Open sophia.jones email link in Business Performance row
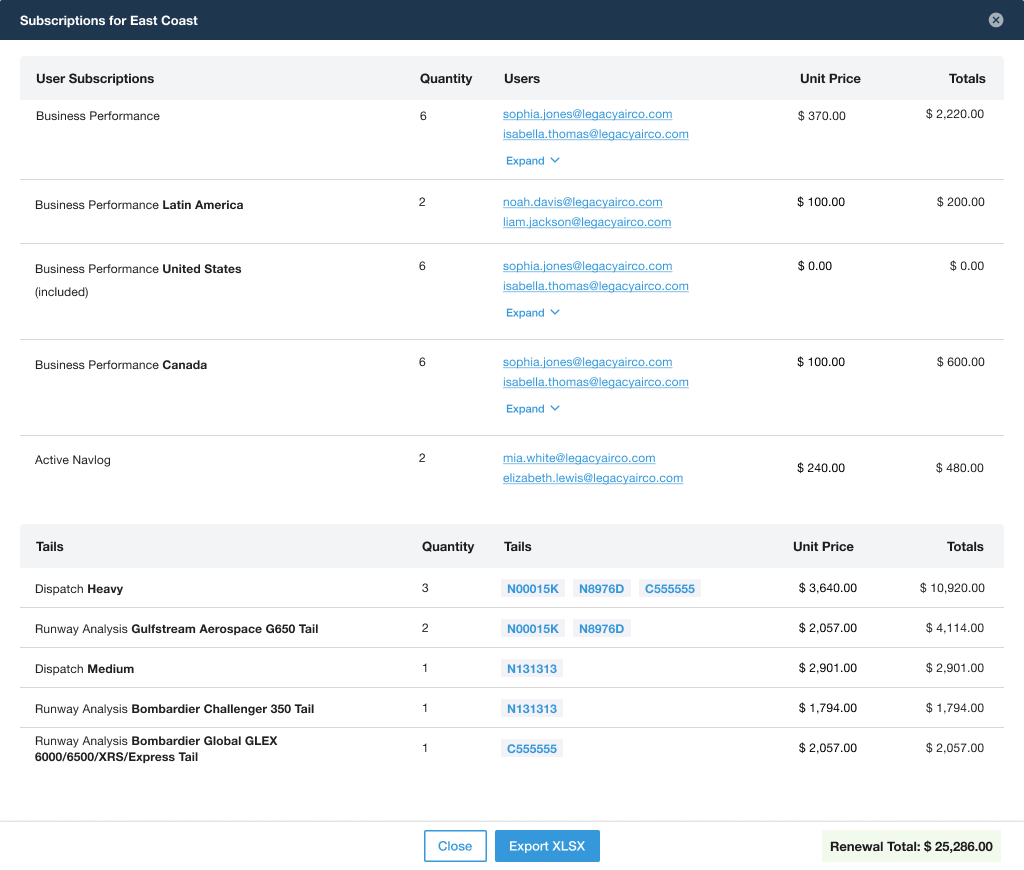 [587, 114]
